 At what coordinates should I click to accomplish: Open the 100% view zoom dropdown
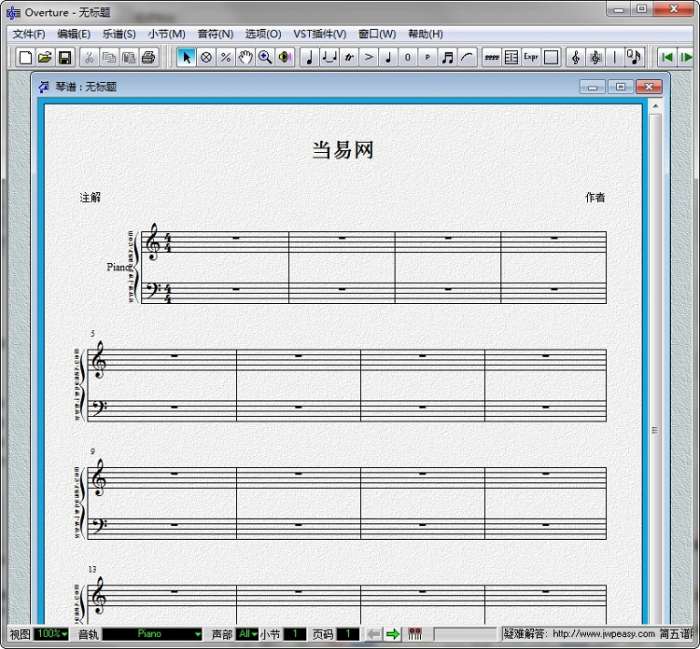tap(52, 634)
